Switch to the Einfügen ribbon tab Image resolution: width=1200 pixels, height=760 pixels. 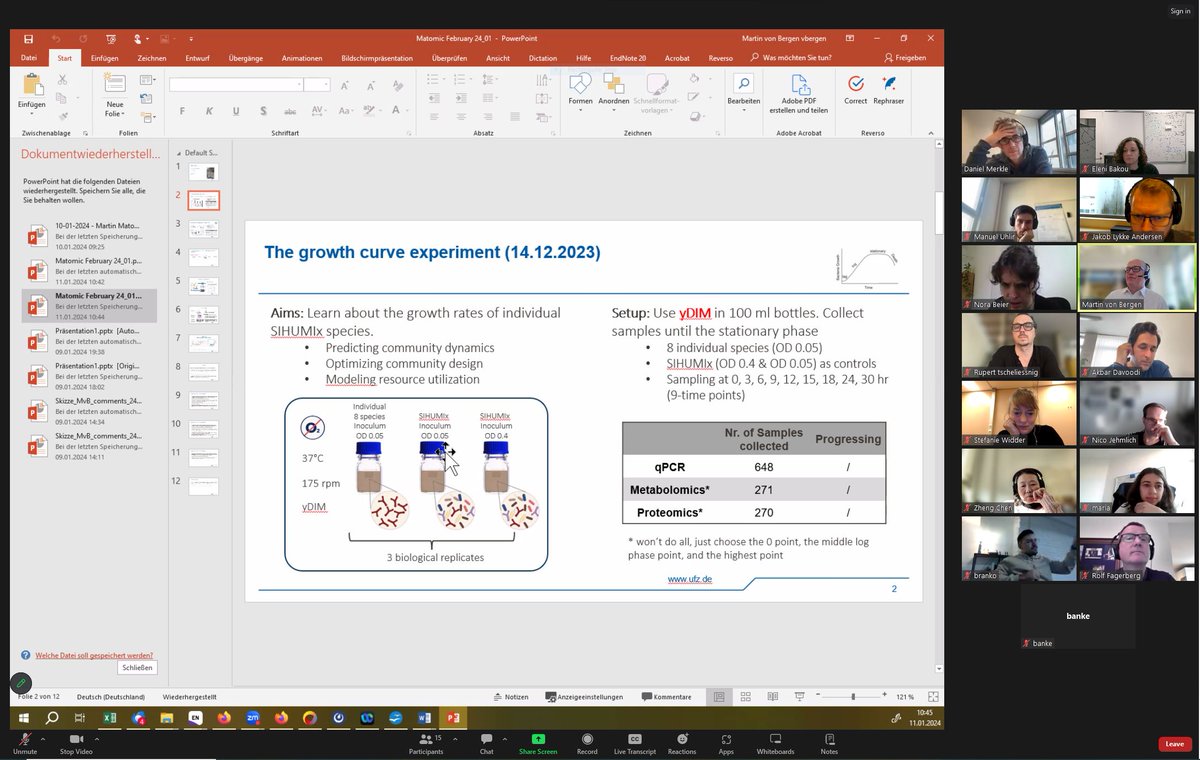(104, 58)
